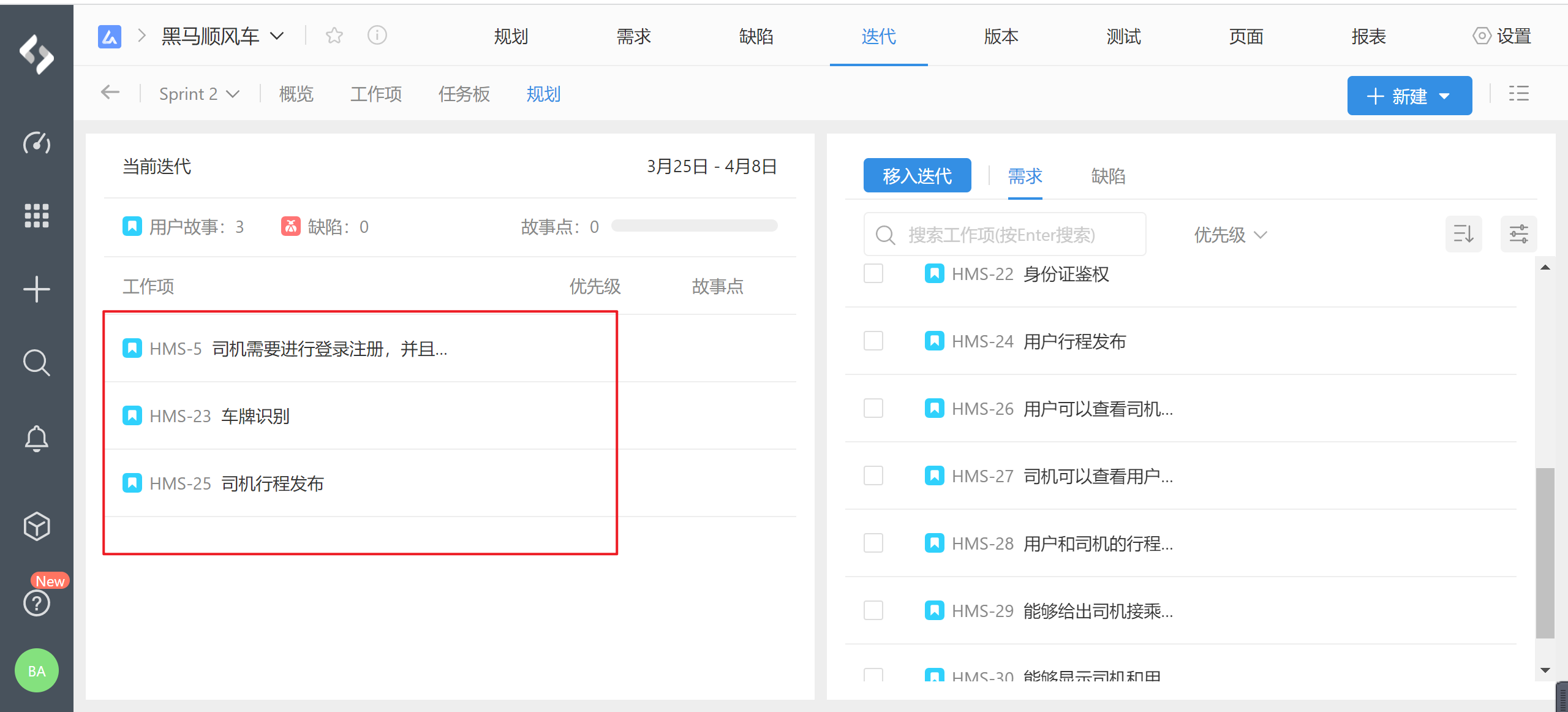Click the filter settings sliders icon
The height and width of the screenshot is (712, 1568).
coord(1518,234)
